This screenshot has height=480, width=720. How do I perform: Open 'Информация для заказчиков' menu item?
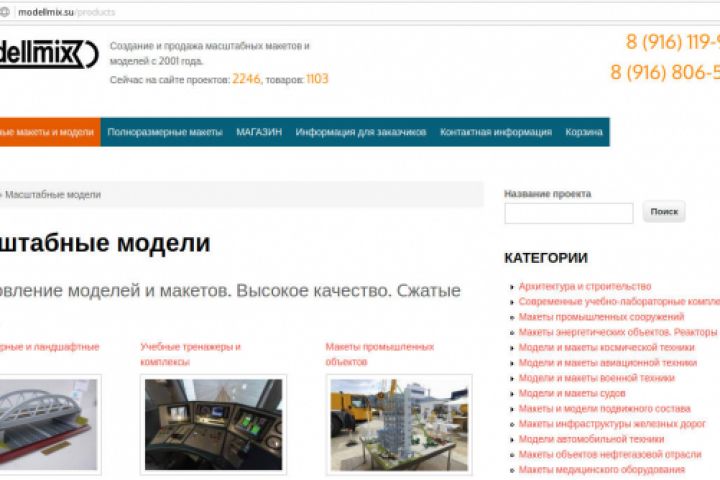point(361,132)
